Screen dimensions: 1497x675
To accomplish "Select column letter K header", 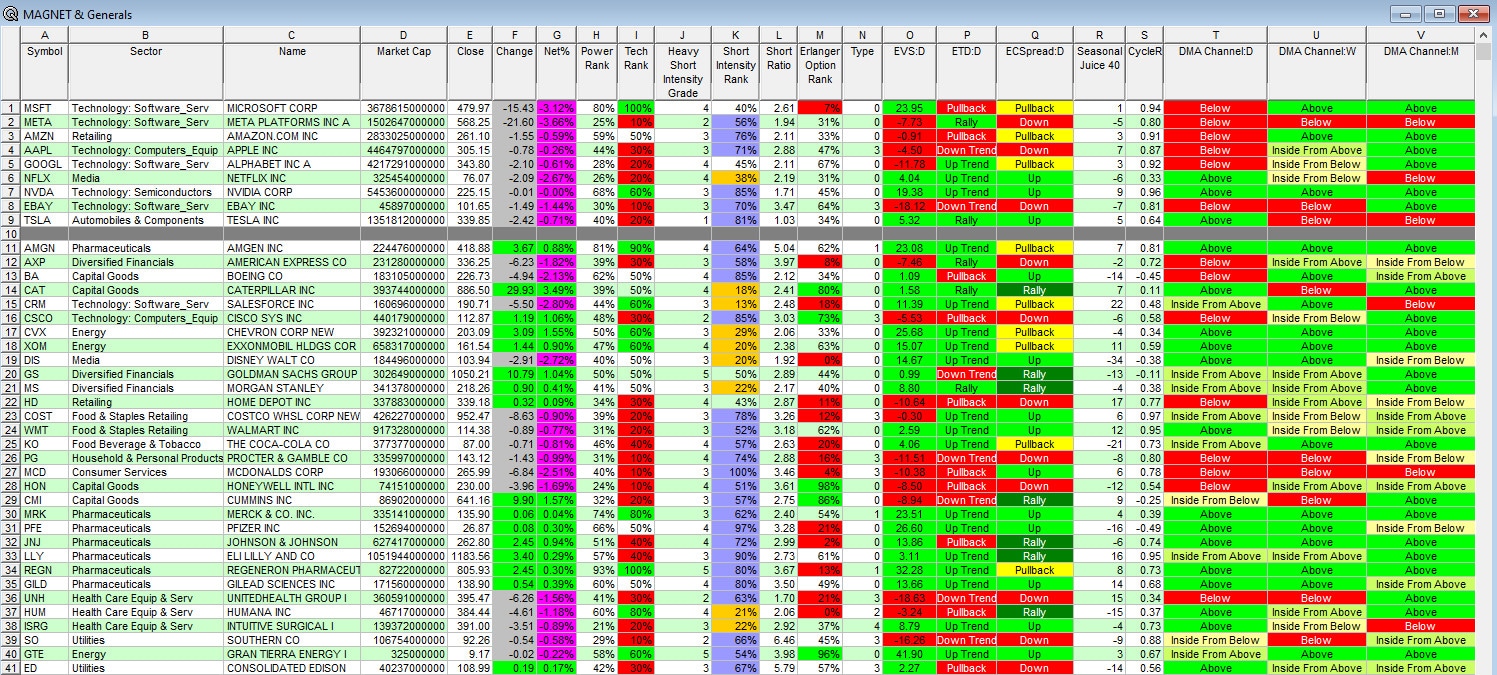I will coord(735,35).
